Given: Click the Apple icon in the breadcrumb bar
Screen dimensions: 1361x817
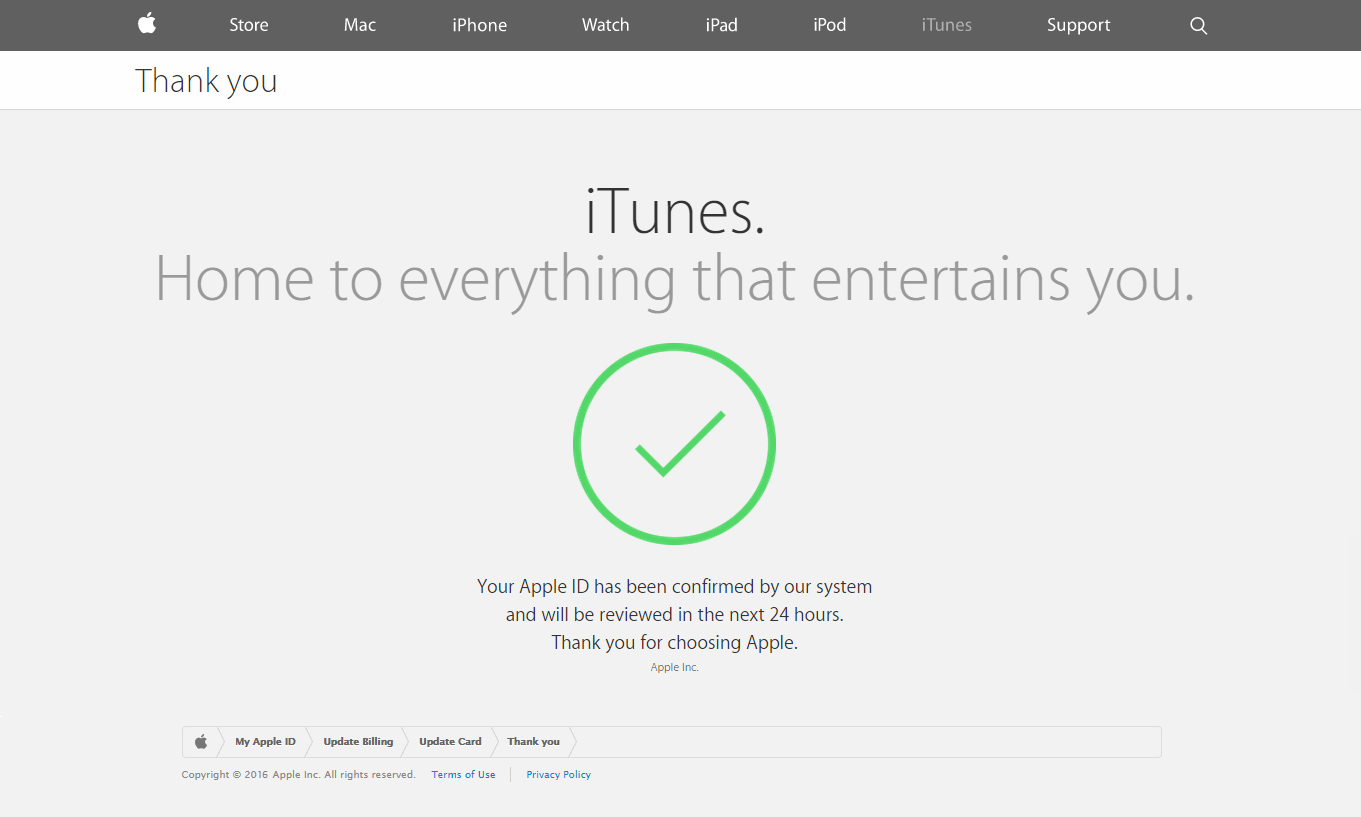Looking at the screenshot, I should pos(201,742).
